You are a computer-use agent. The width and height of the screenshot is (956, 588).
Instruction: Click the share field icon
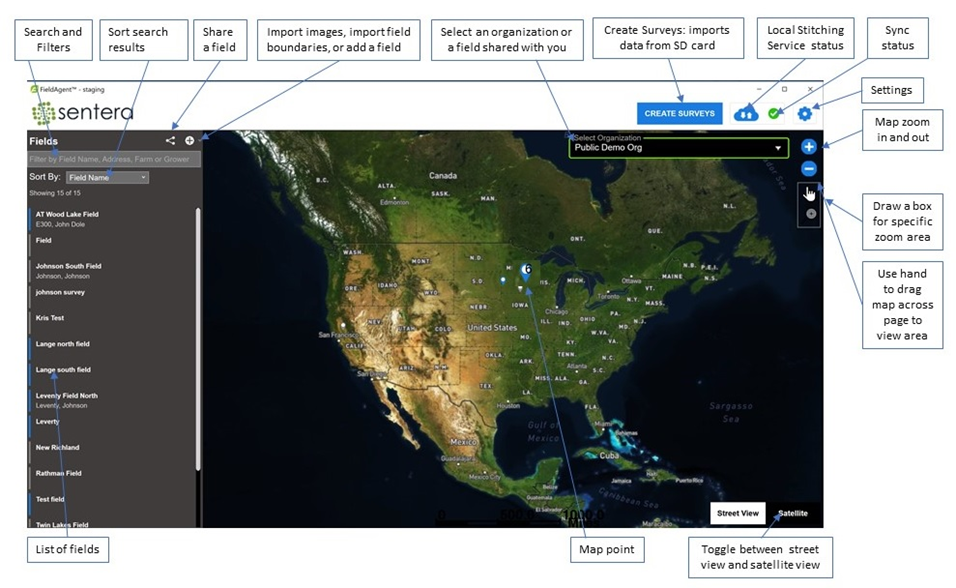[x=170, y=141]
